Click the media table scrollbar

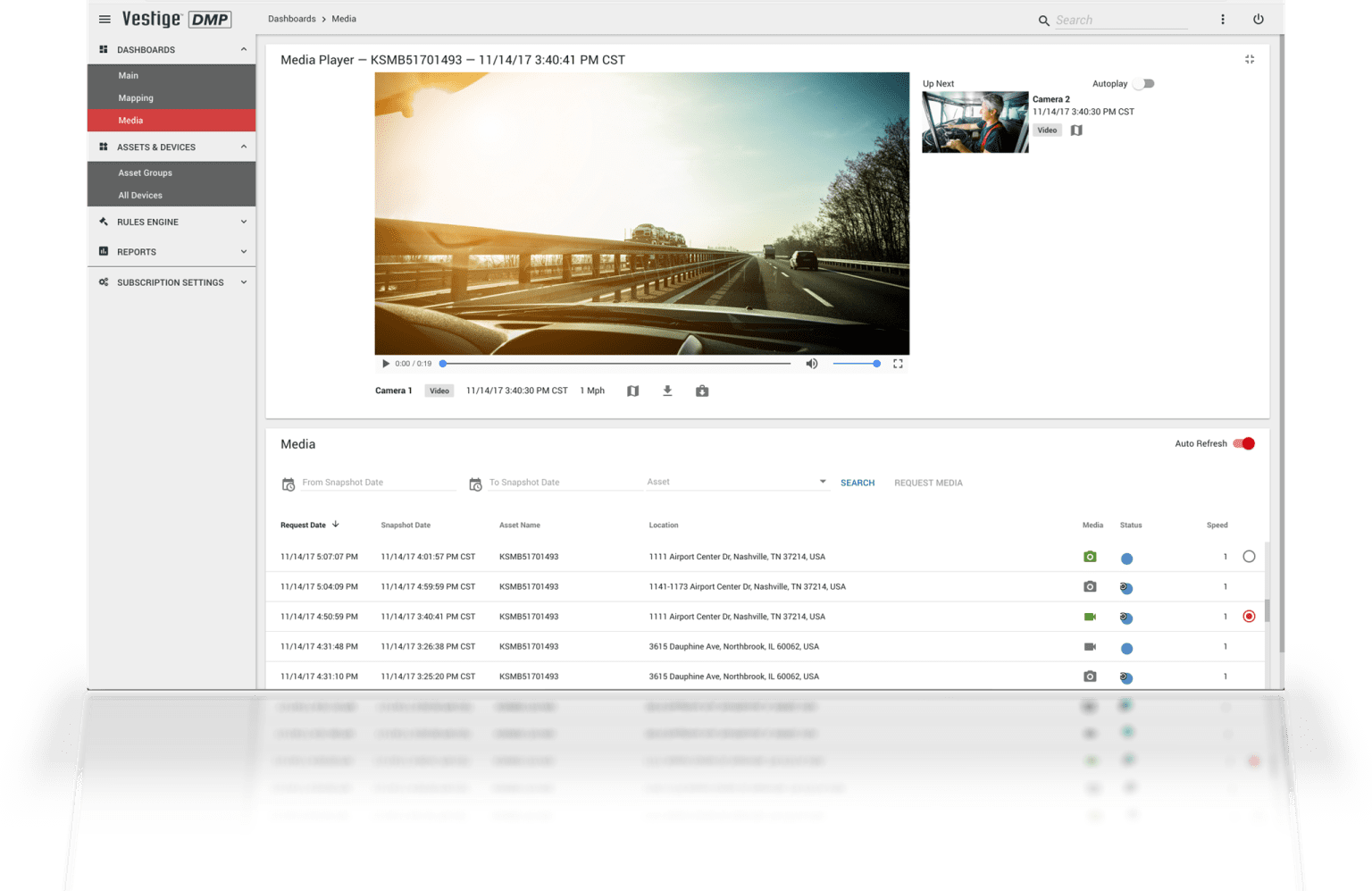pyautogui.click(x=1267, y=611)
